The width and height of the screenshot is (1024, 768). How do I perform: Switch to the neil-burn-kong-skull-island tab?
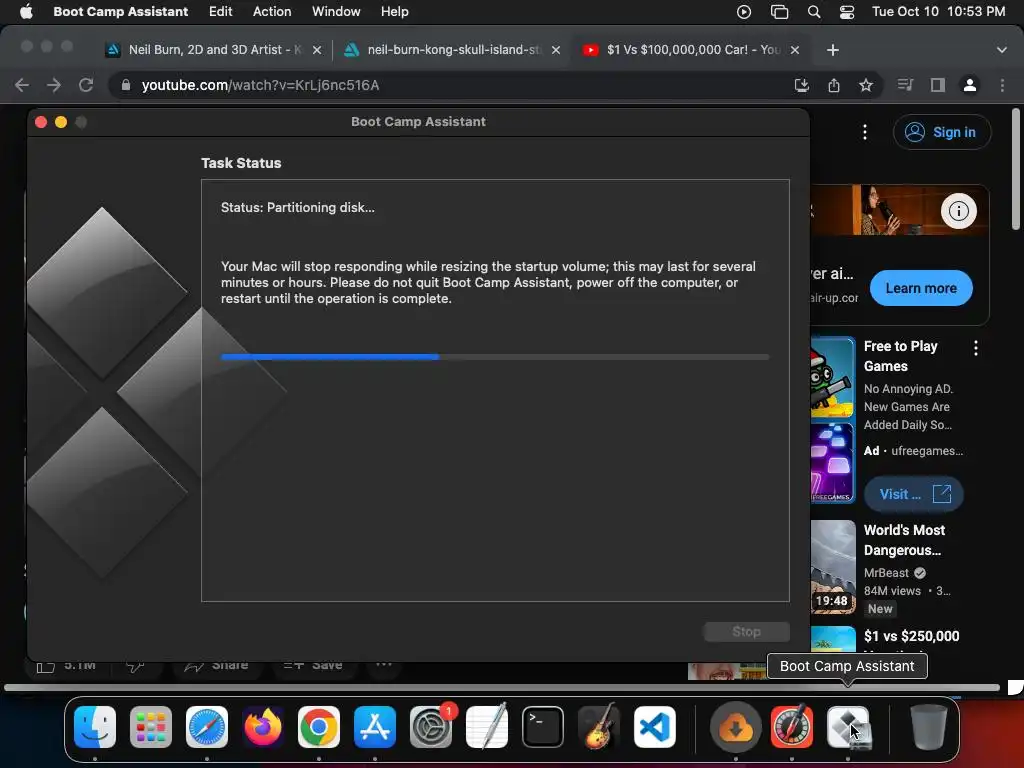[x=451, y=50]
